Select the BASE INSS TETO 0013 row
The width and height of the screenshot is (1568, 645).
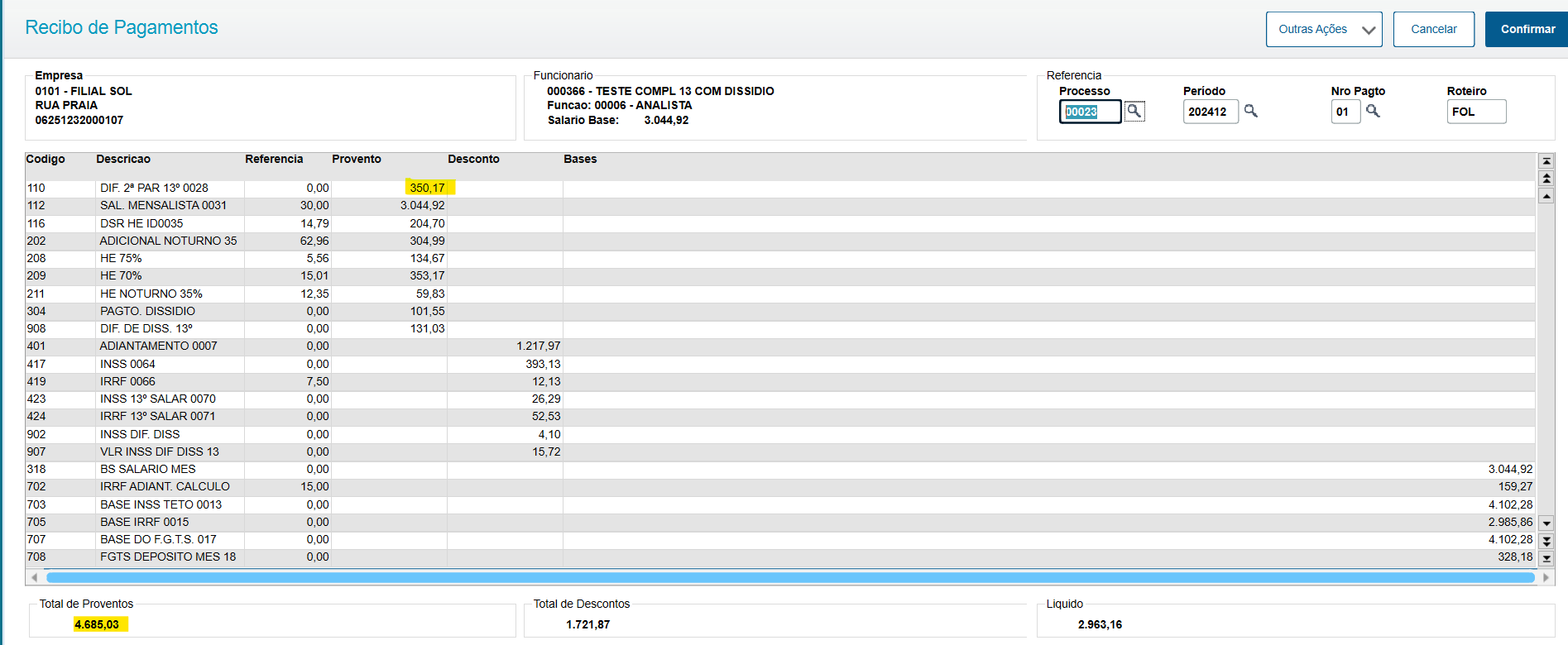pos(779,504)
